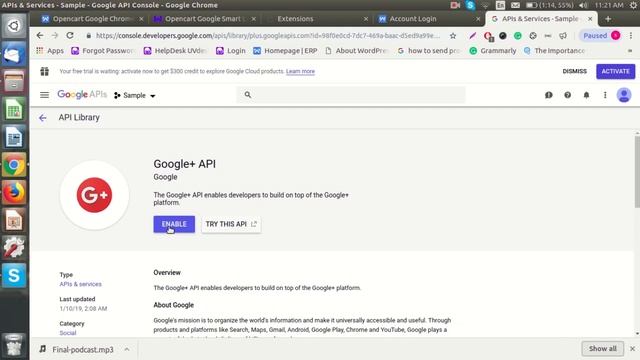
Task: Open the APIs & services type link
Action: 80,284
